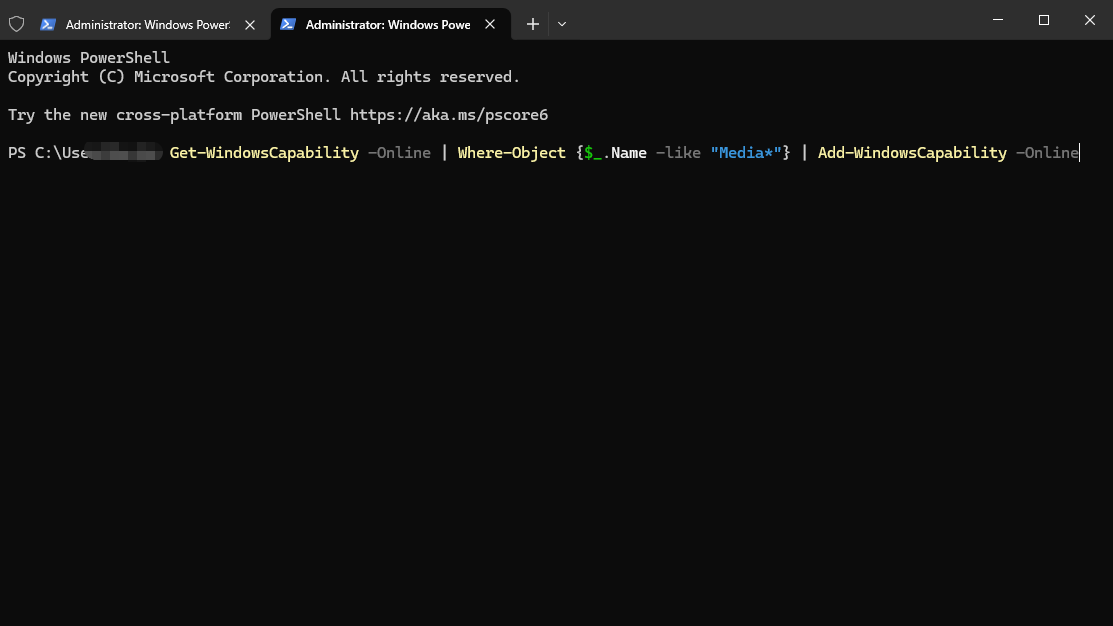Expand the new tab profile dropdown chevron
The image size is (1113, 626).
coord(561,24)
